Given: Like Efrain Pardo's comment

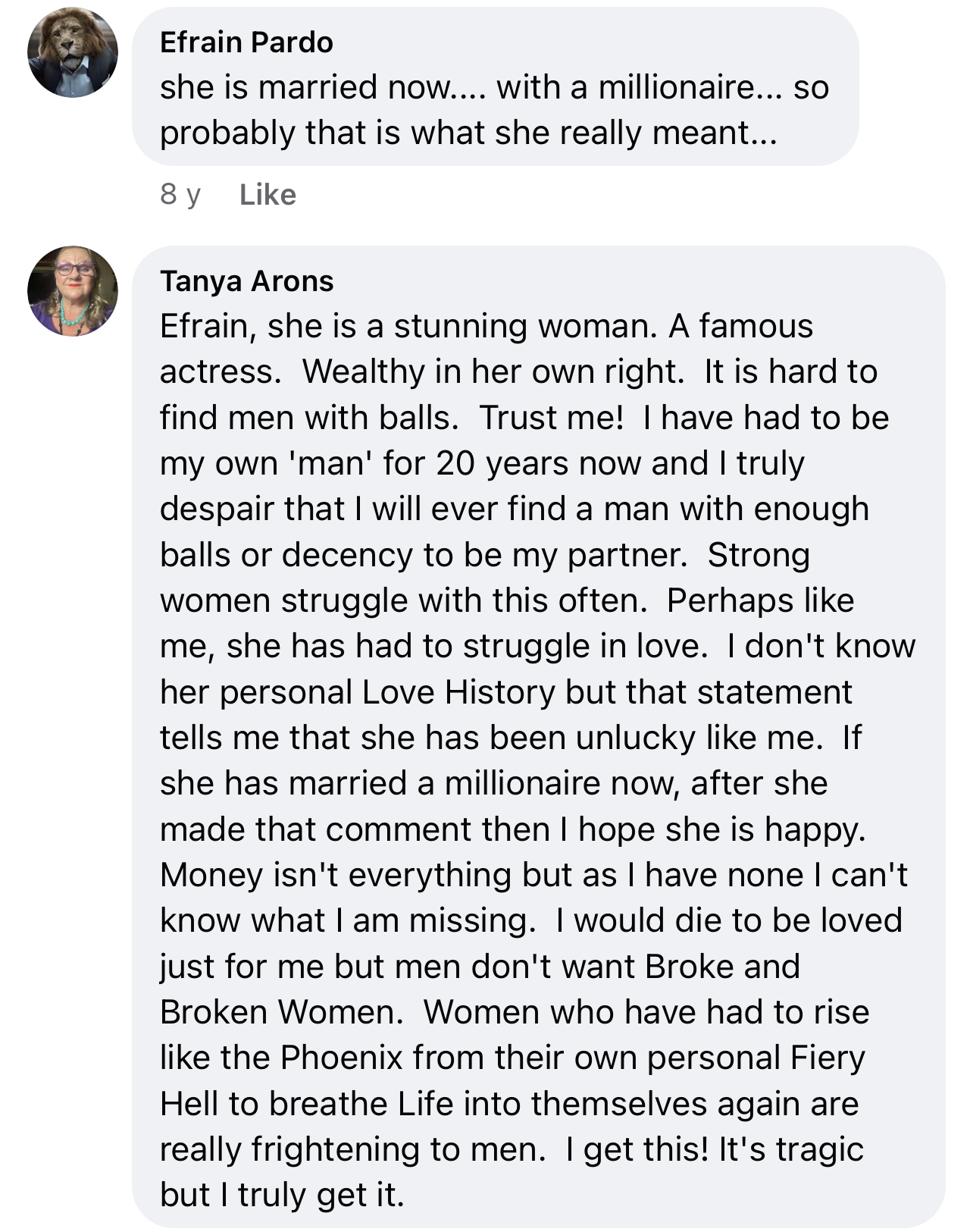Looking at the screenshot, I should pyautogui.click(x=267, y=195).
